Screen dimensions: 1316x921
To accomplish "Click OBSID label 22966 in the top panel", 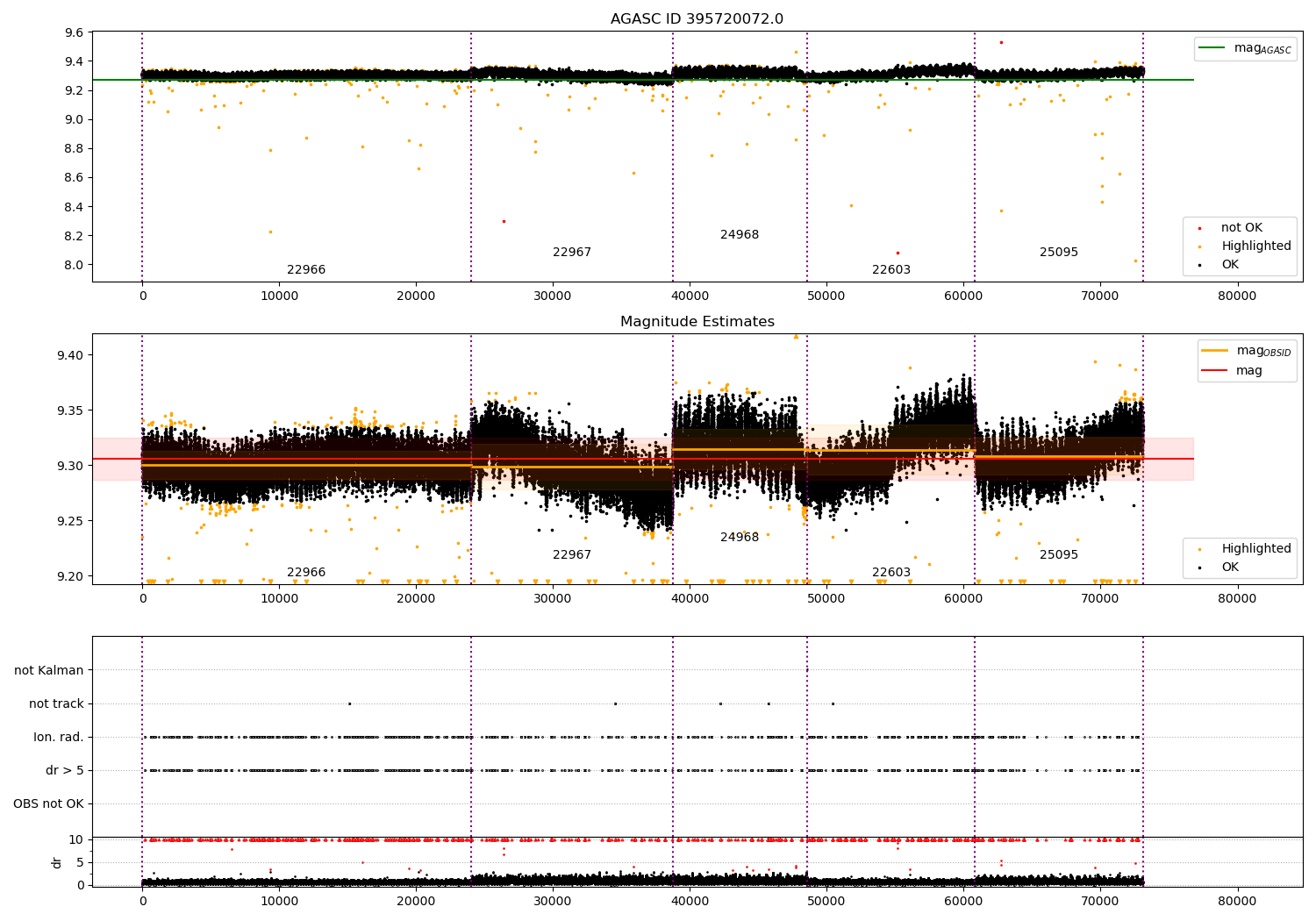I will pyautogui.click(x=306, y=270).
